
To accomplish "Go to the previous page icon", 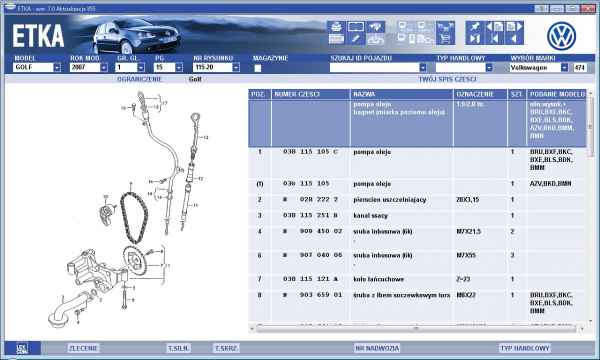I will (x=494, y=27).
